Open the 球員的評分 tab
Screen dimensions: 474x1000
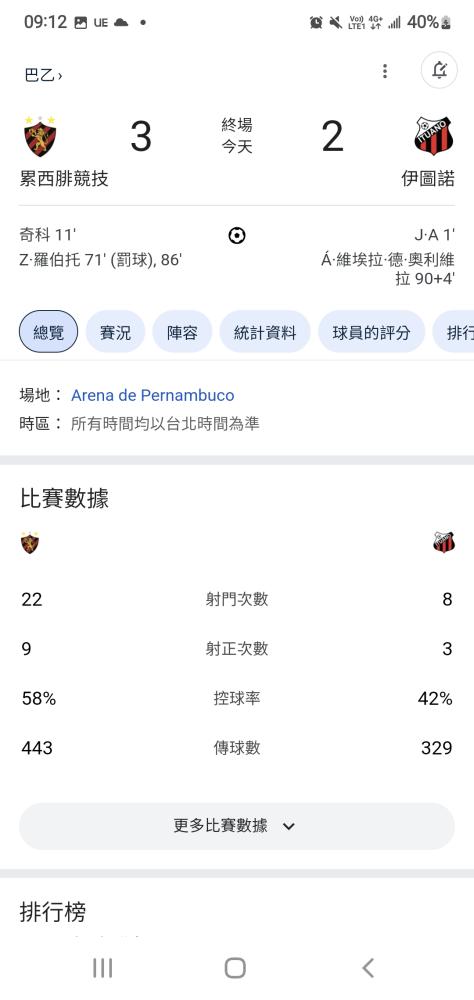pyautogui.click(x=371, y=332)
